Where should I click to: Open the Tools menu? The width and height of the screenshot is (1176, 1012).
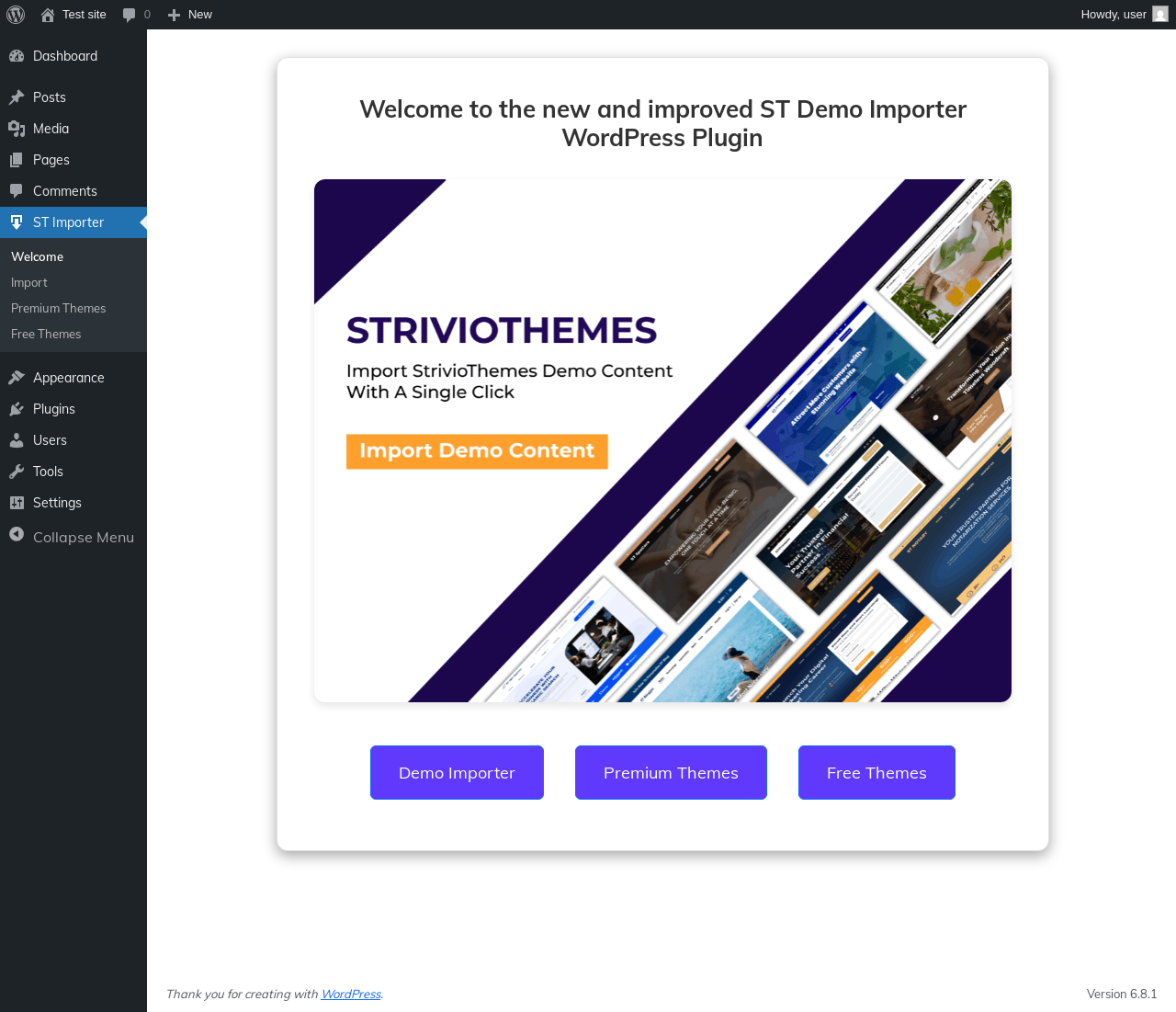pyautogui.click(x=73, y=472)
